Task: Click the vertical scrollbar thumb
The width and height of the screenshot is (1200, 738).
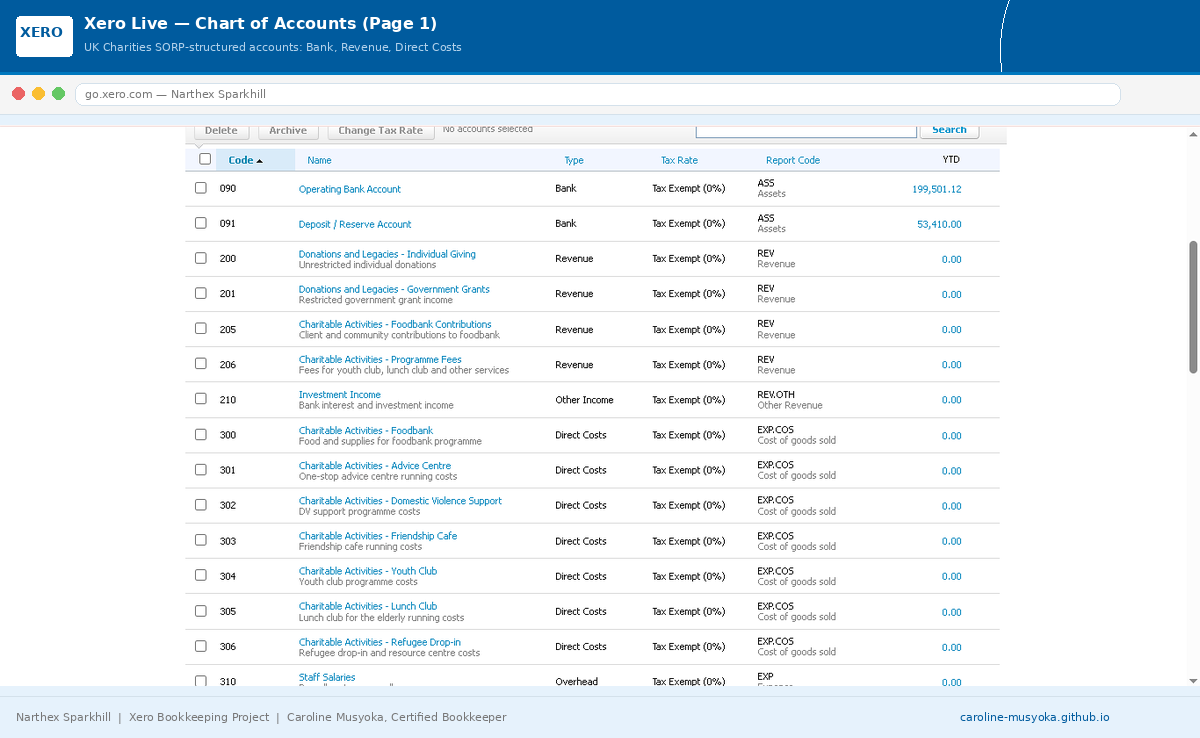Action: point(1192,307)
